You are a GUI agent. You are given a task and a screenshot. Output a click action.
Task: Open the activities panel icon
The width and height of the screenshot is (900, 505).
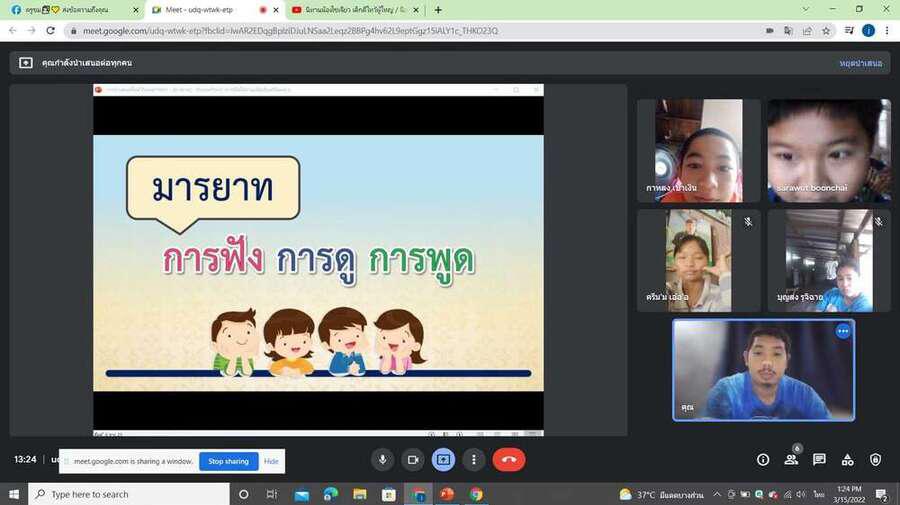point(847,459)
